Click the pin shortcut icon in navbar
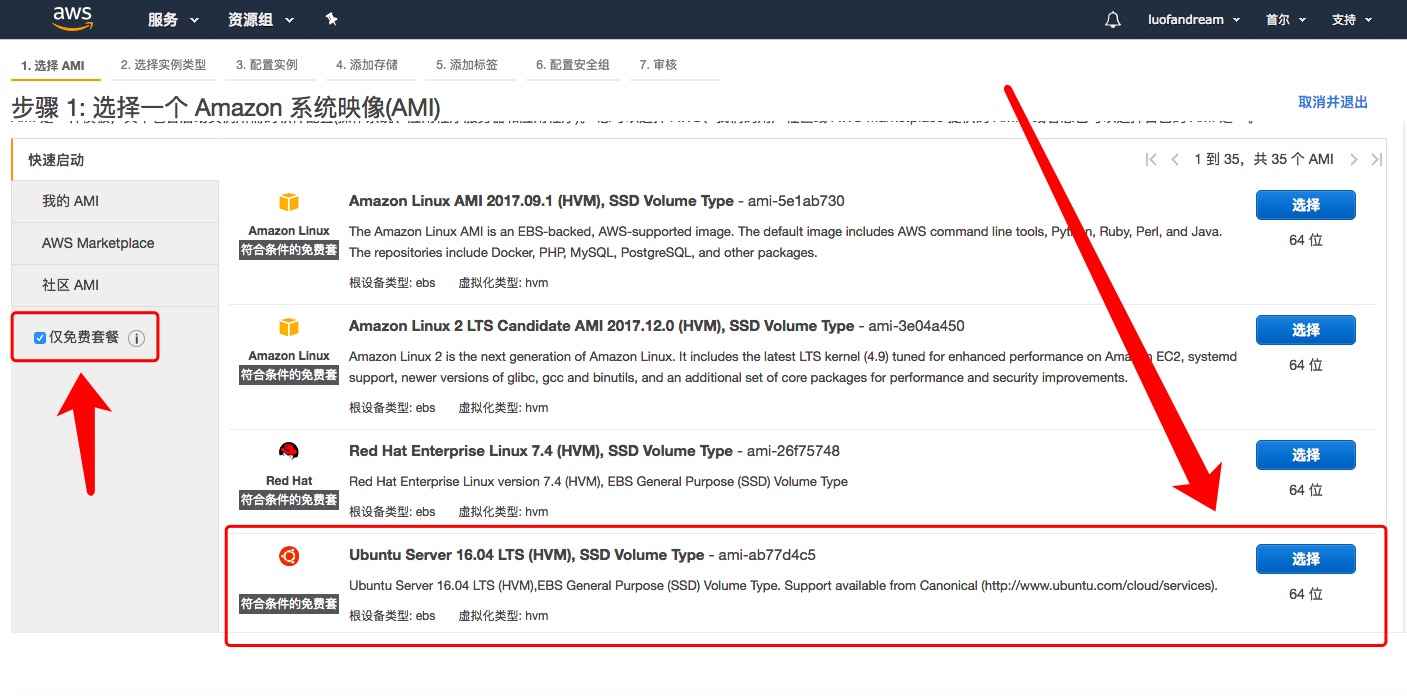 click(x=332, y=20)
